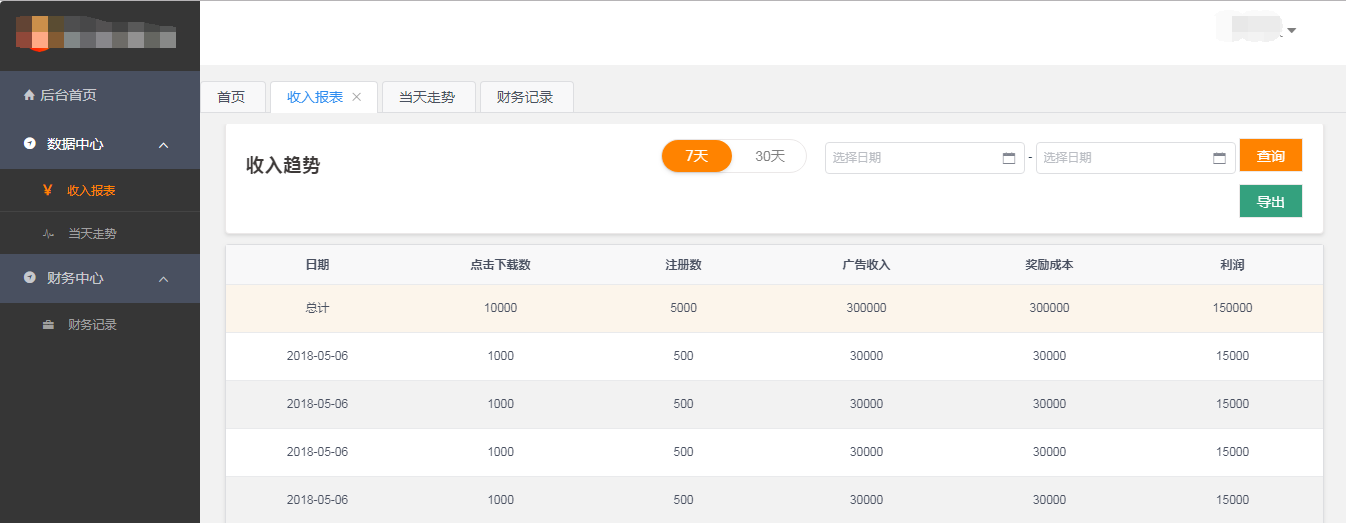Click the home icon beside 后台首页
1346x523 pixels.
click(x=29, y=96)
